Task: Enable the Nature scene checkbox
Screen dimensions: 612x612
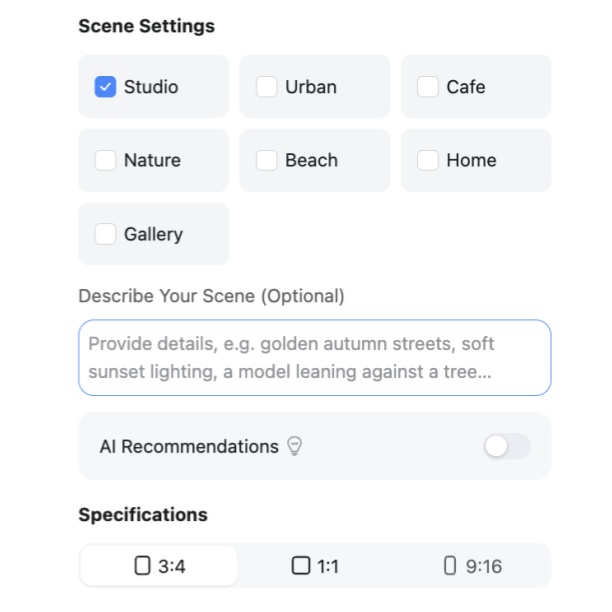Action: click(x=105, y=160)
